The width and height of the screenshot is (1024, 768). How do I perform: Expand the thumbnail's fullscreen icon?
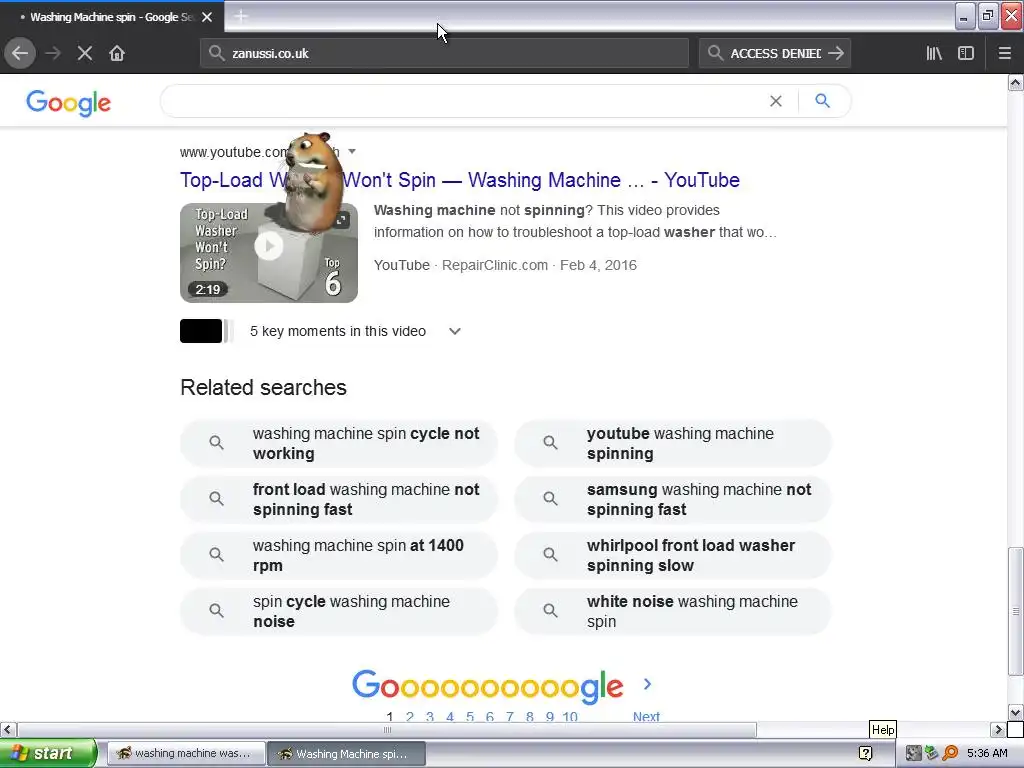342,220
